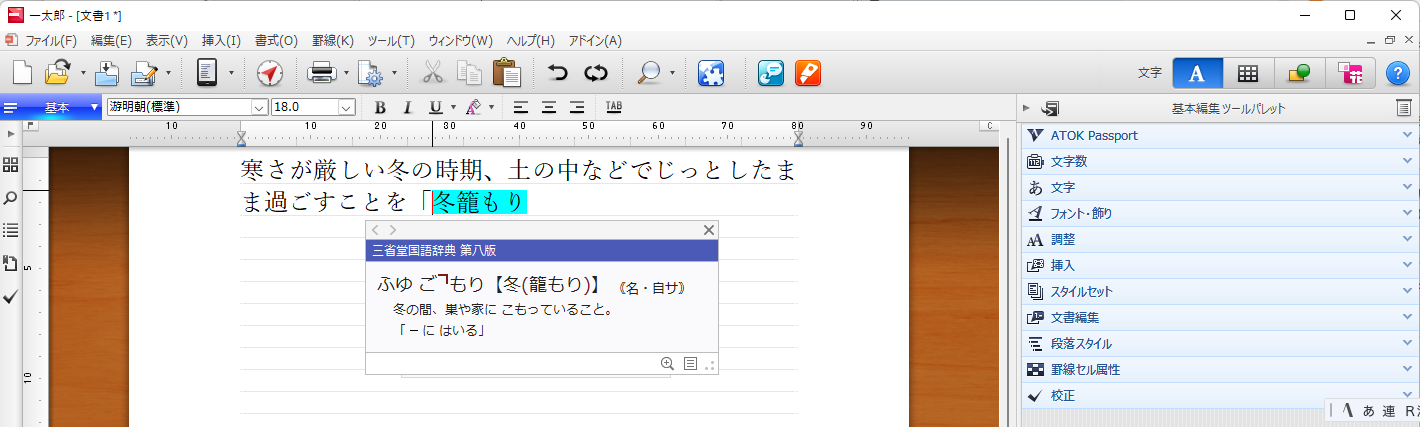Click the blue speech-bubble toolbar icon

(770, 73)
